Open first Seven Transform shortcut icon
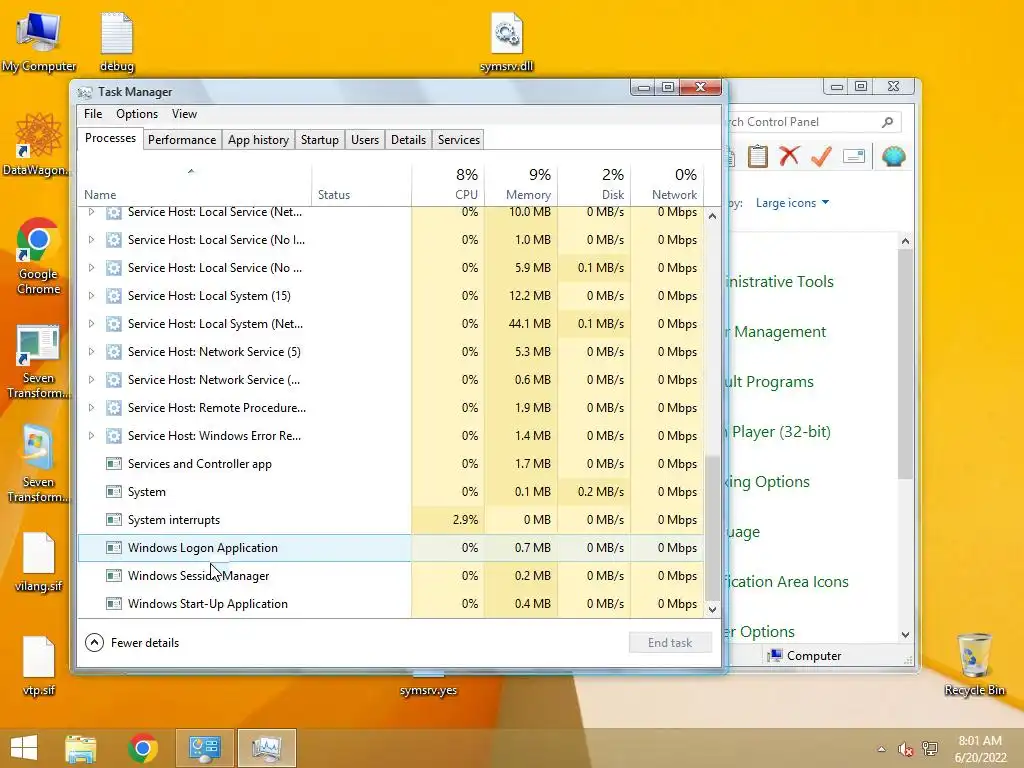 click(x=38, y=362)
